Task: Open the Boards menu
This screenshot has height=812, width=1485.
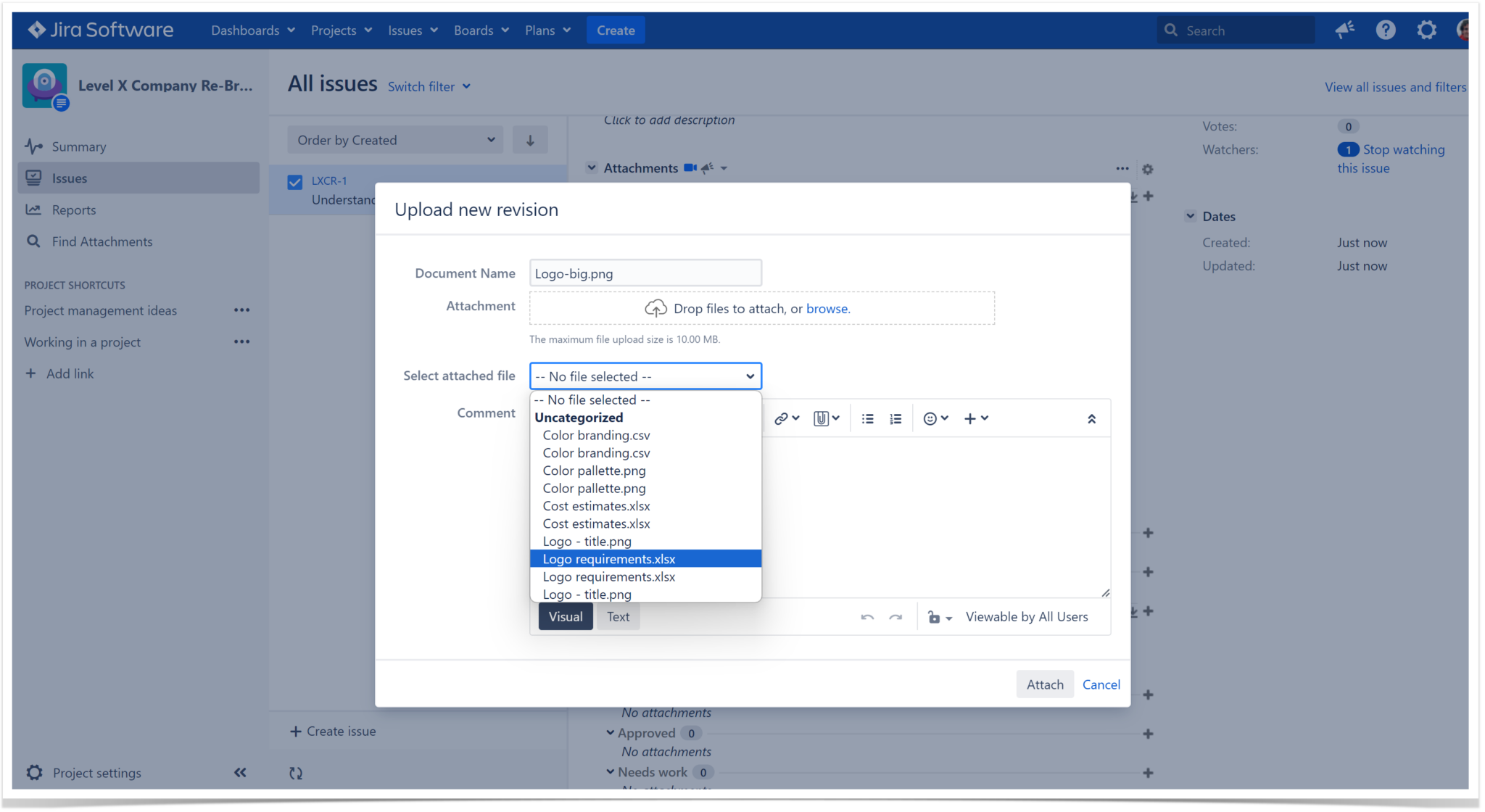Action: [480, 30]
